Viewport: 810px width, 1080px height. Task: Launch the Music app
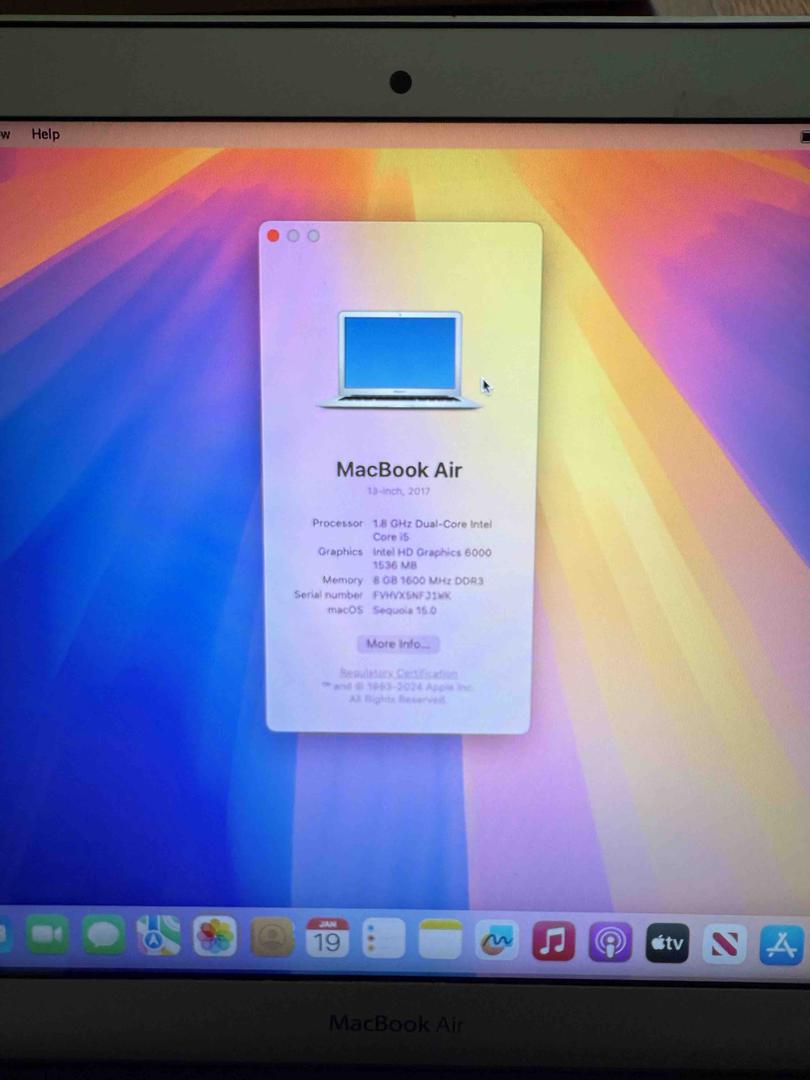553,941
